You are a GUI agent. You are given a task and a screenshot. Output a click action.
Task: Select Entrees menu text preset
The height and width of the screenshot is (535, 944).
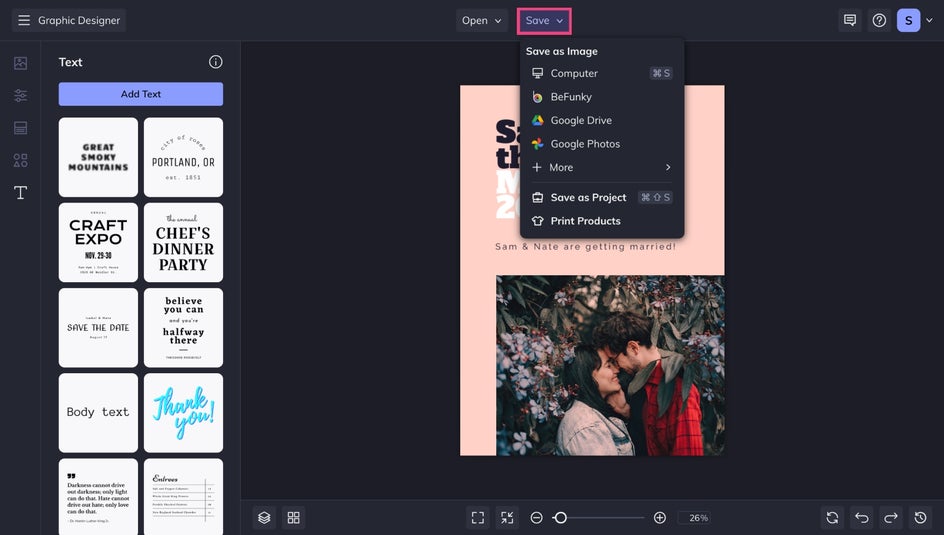click(x=184, y=496)
